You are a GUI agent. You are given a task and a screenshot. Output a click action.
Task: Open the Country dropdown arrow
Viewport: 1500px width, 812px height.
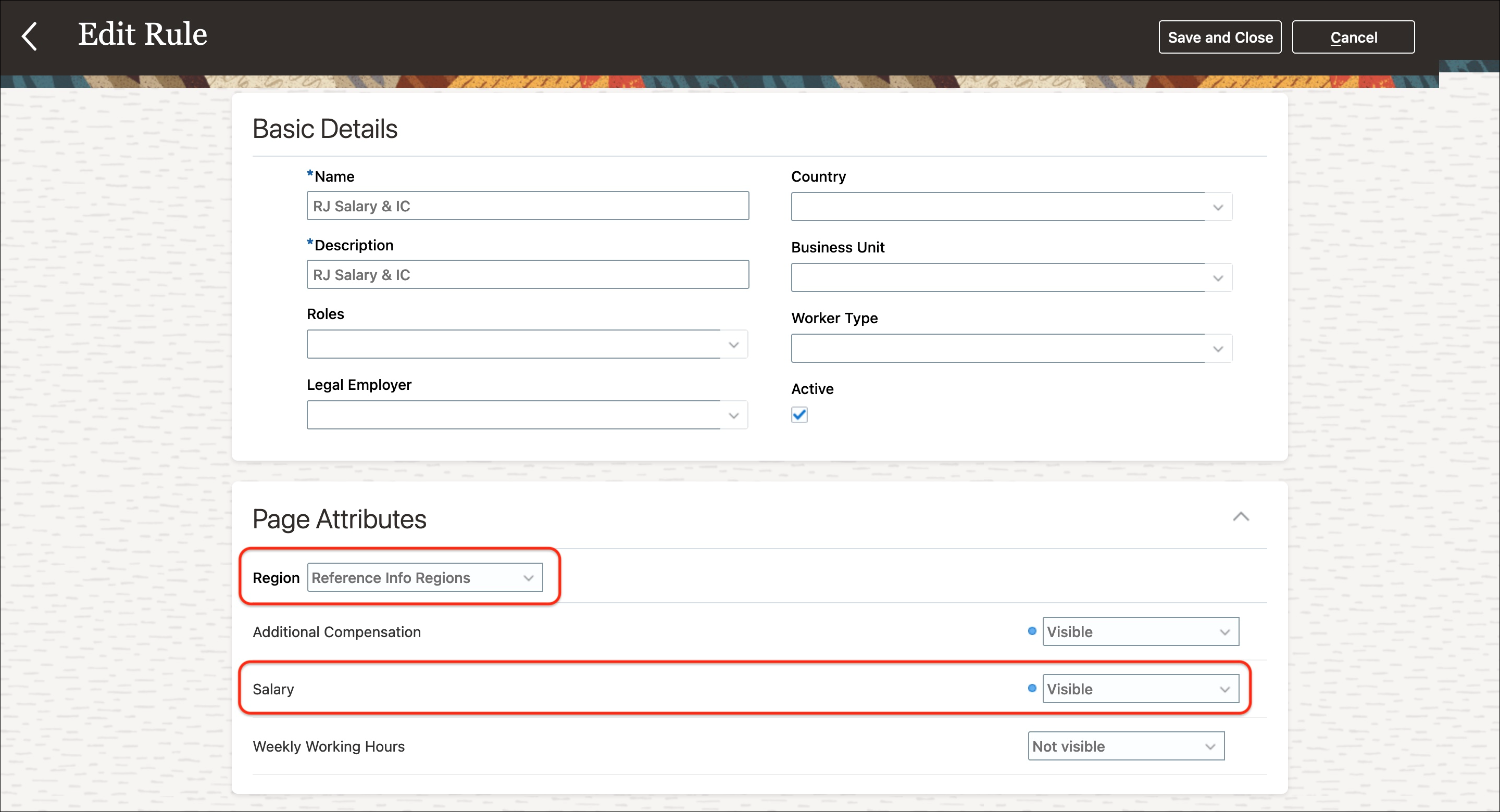click(1218, 207)
